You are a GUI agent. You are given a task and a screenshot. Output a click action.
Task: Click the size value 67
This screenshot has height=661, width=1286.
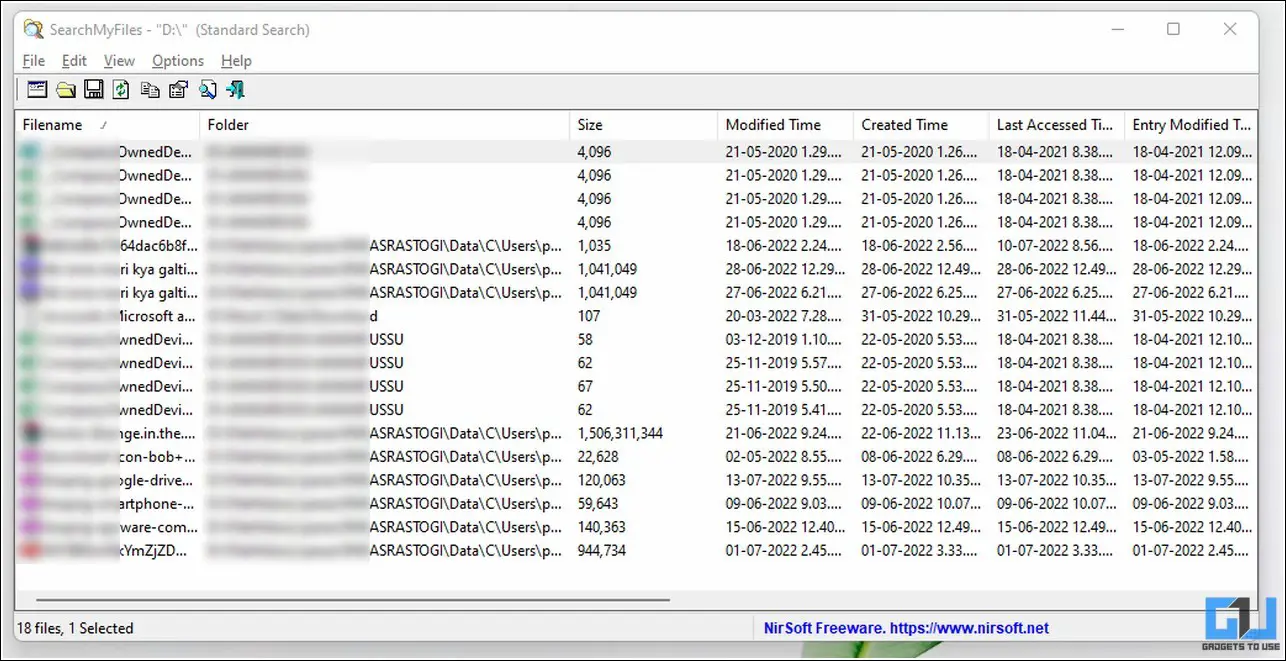pyautogui.click(x=585, y=386)
